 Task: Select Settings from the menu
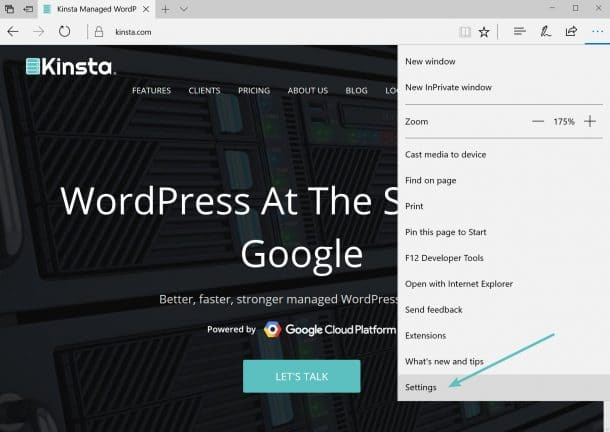(421, 387)
